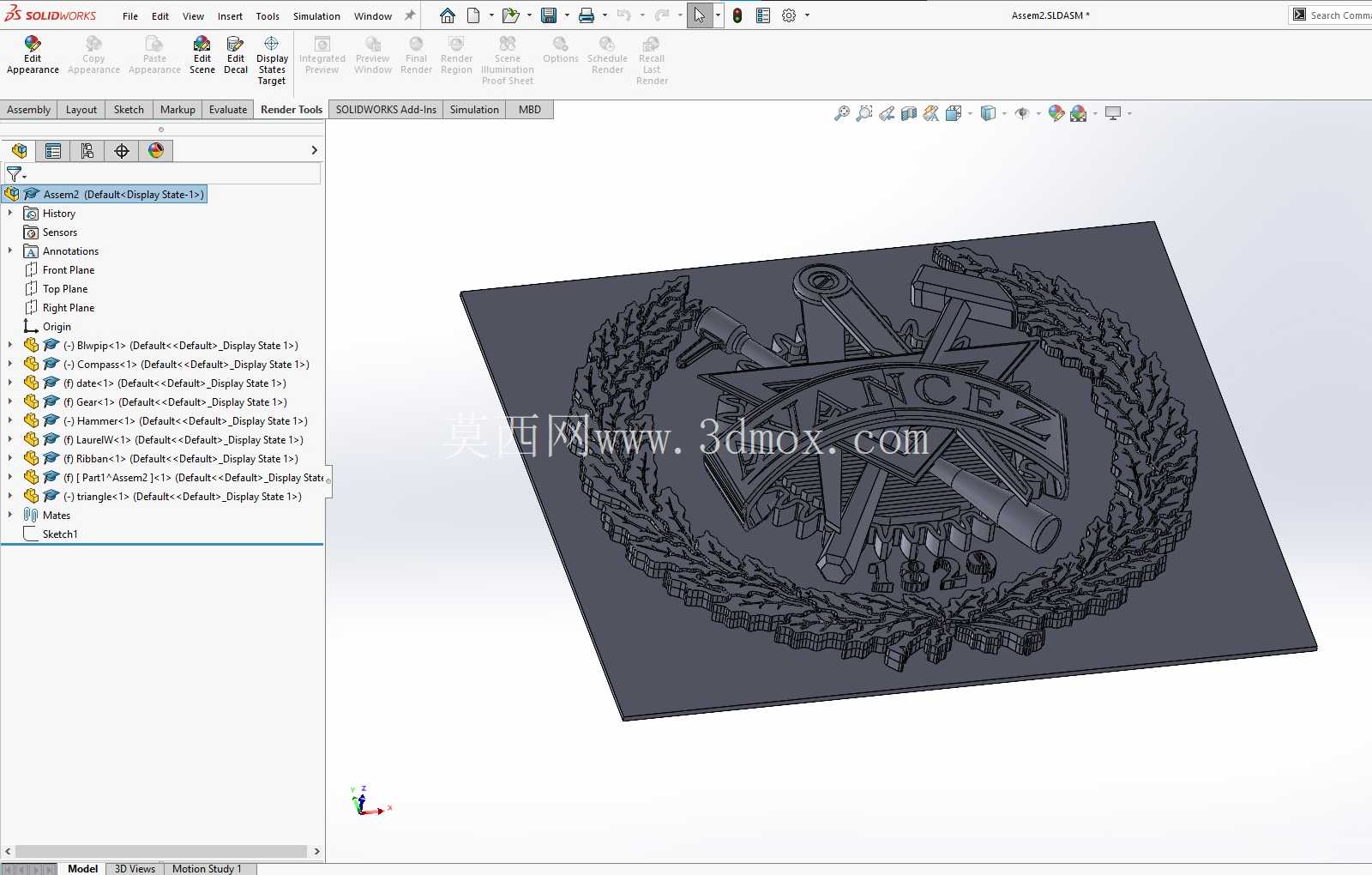This screenshot has height=875, width=1372.
Task: Expand the Compass<1> component
Action: pos(10,364)
